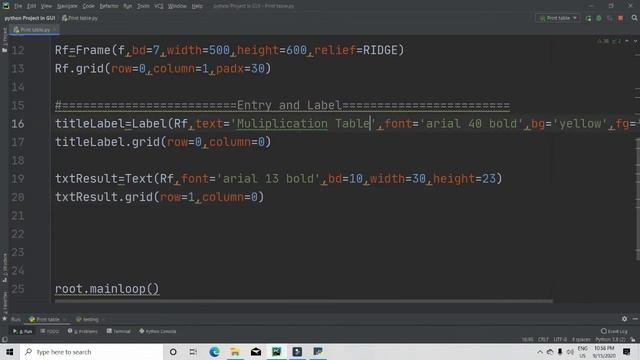Click the 'Type here to search' box
Screen dimensions: 640x360
(x=91, y=352)
